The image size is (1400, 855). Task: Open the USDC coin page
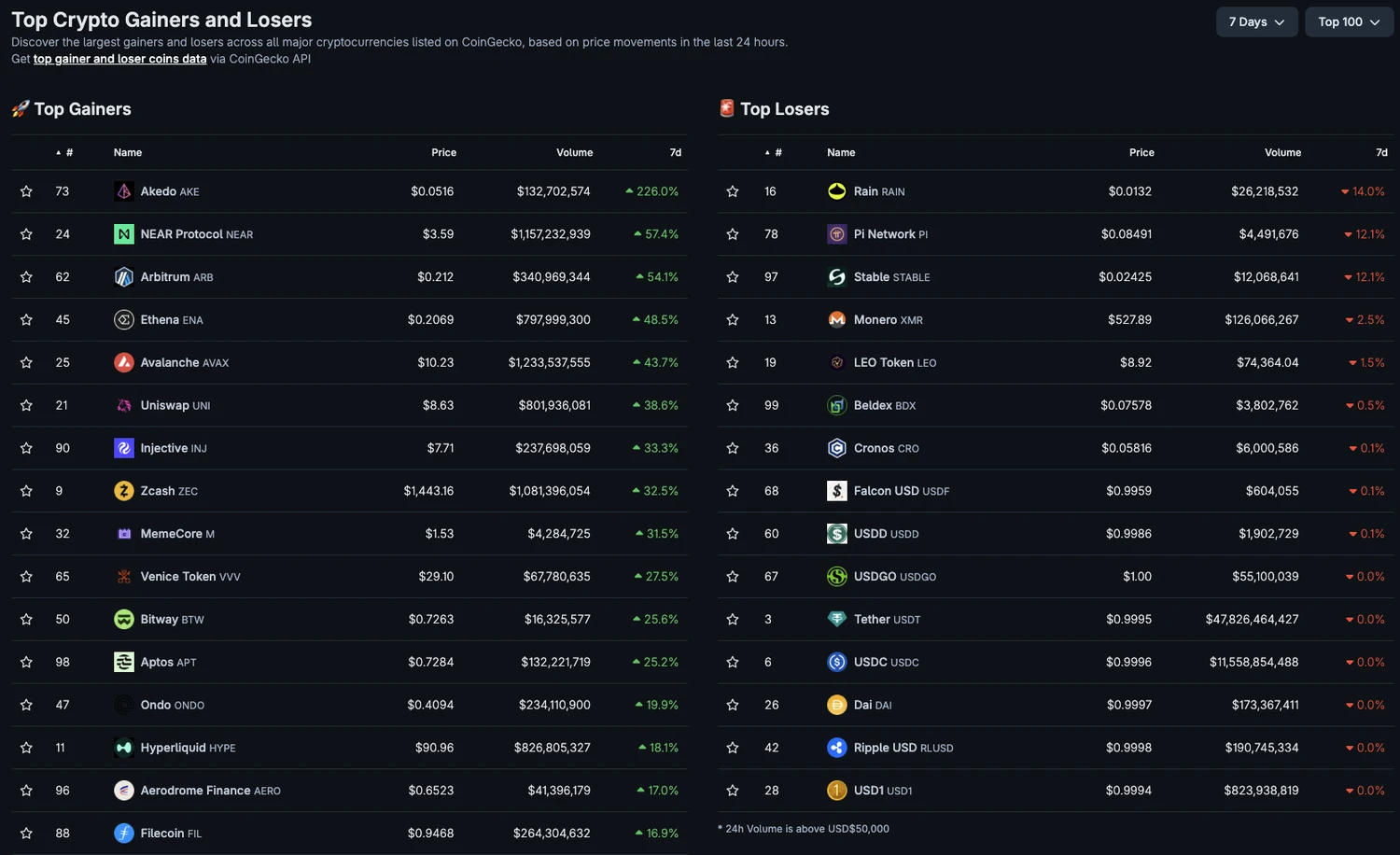click(x=886, y=662)
